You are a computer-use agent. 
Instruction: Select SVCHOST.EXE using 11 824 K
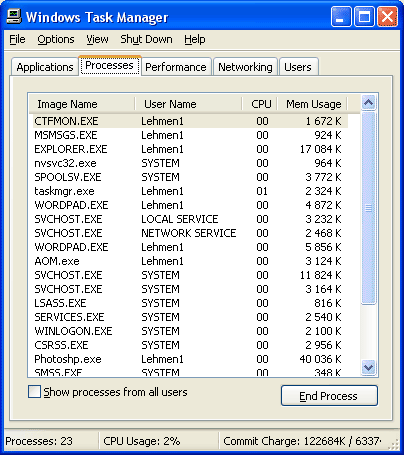point(190,275)
